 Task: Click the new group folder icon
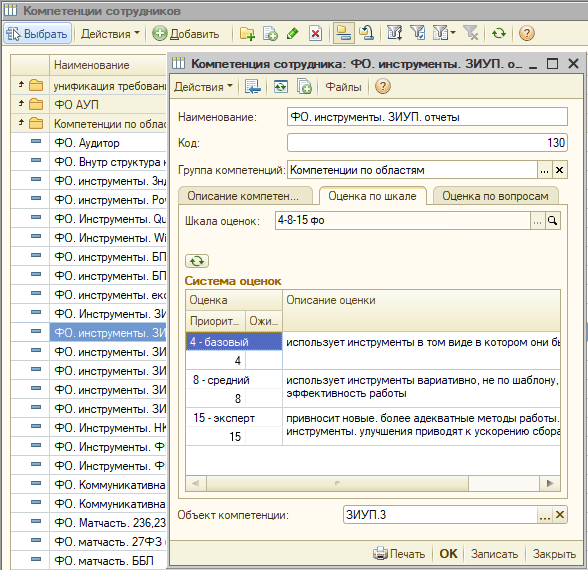pyautogui.click(x=247, y=34)
